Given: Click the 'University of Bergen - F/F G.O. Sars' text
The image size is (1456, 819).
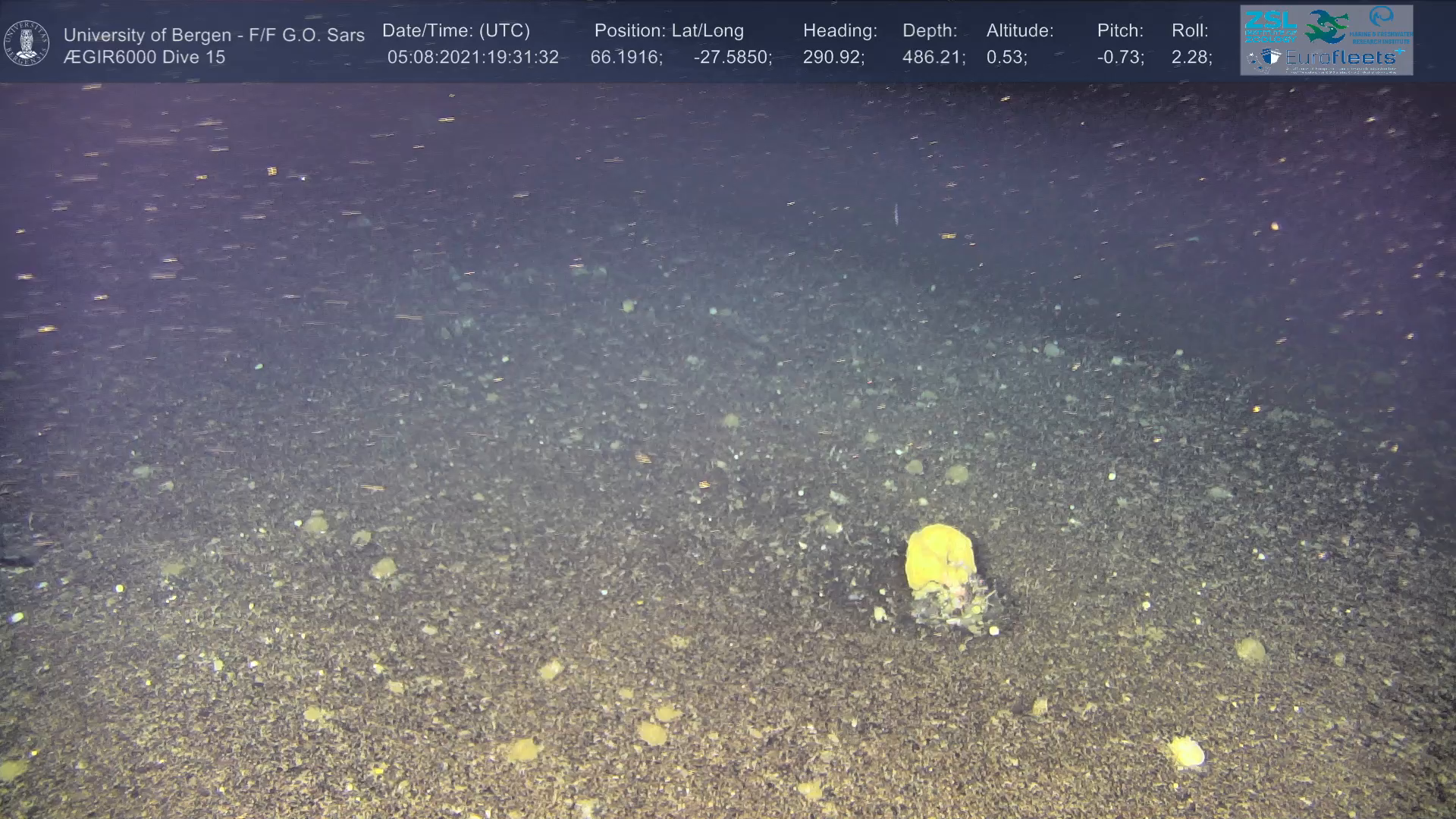Looking at the screenshot, I should click(x=214, y=35).
